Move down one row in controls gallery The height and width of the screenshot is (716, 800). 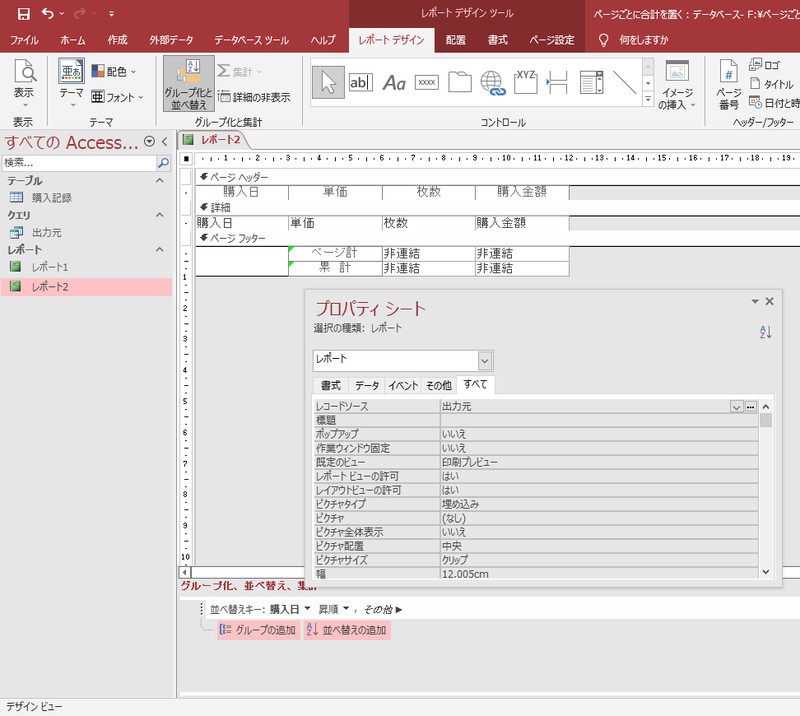tap(648, 83)
